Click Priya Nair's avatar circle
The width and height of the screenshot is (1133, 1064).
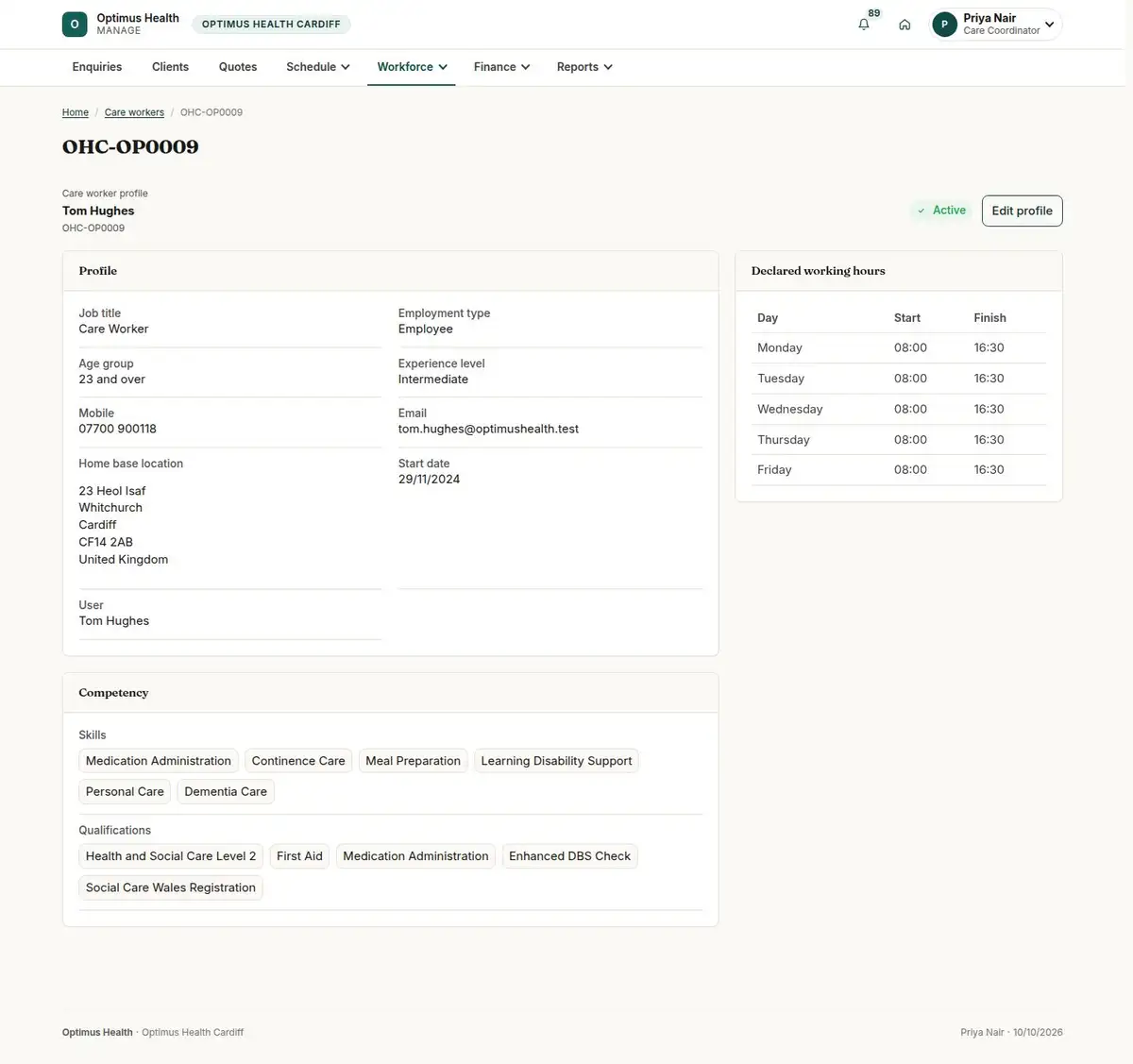click(944, 25)
